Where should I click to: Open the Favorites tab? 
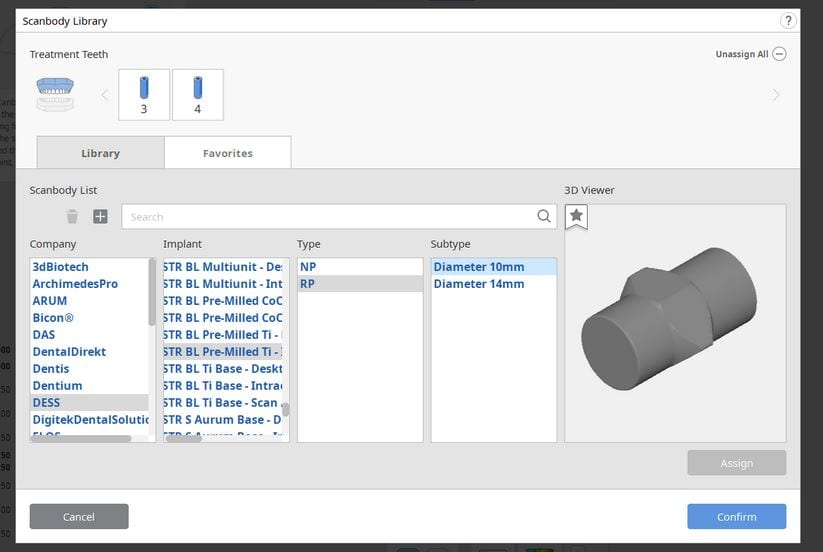[x=227, y=153]
